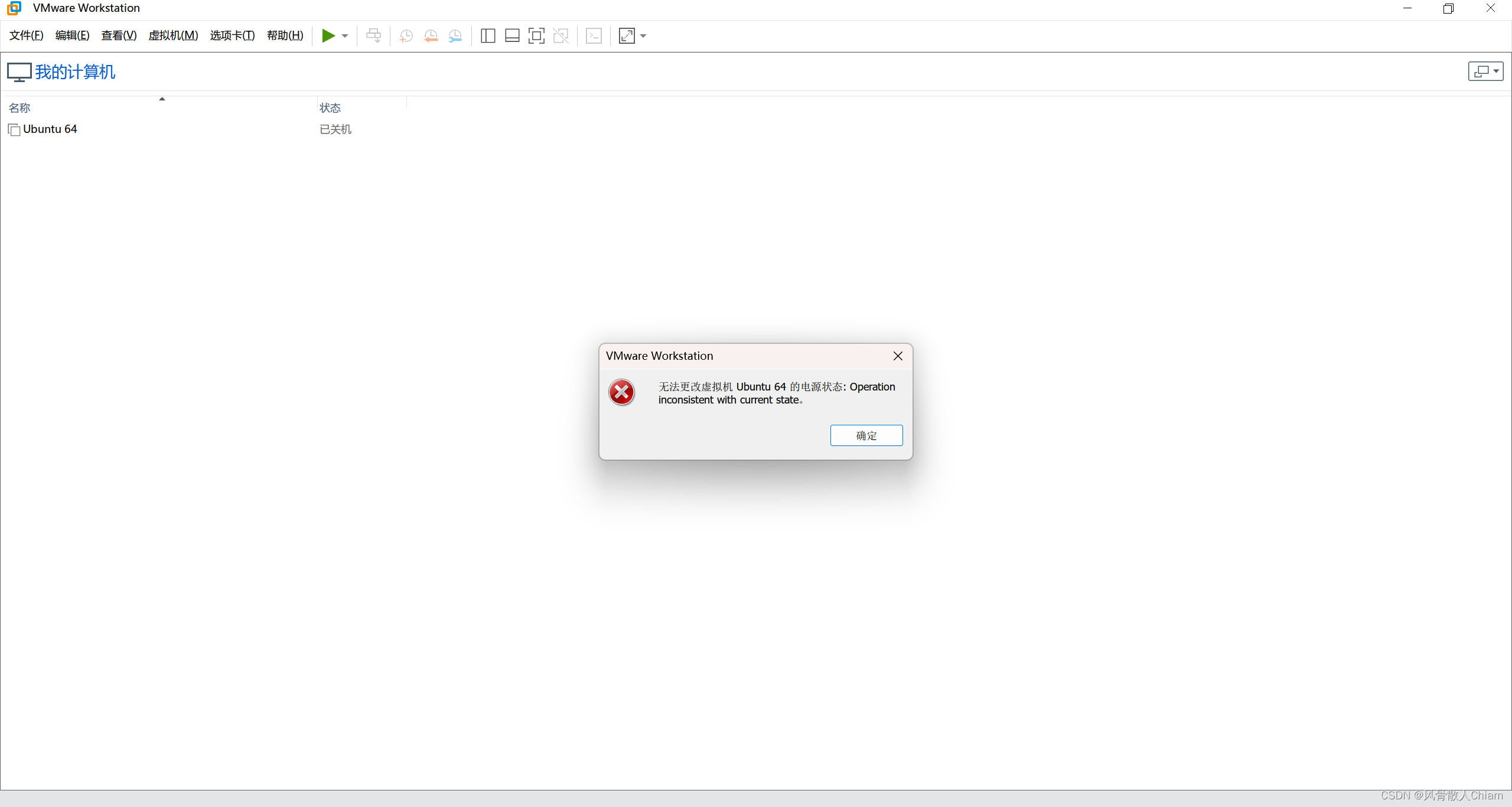The image size is (1512, 807).
Task: Select the Ubuntu 64 virtual machine entry
Action: pos(50,129)
